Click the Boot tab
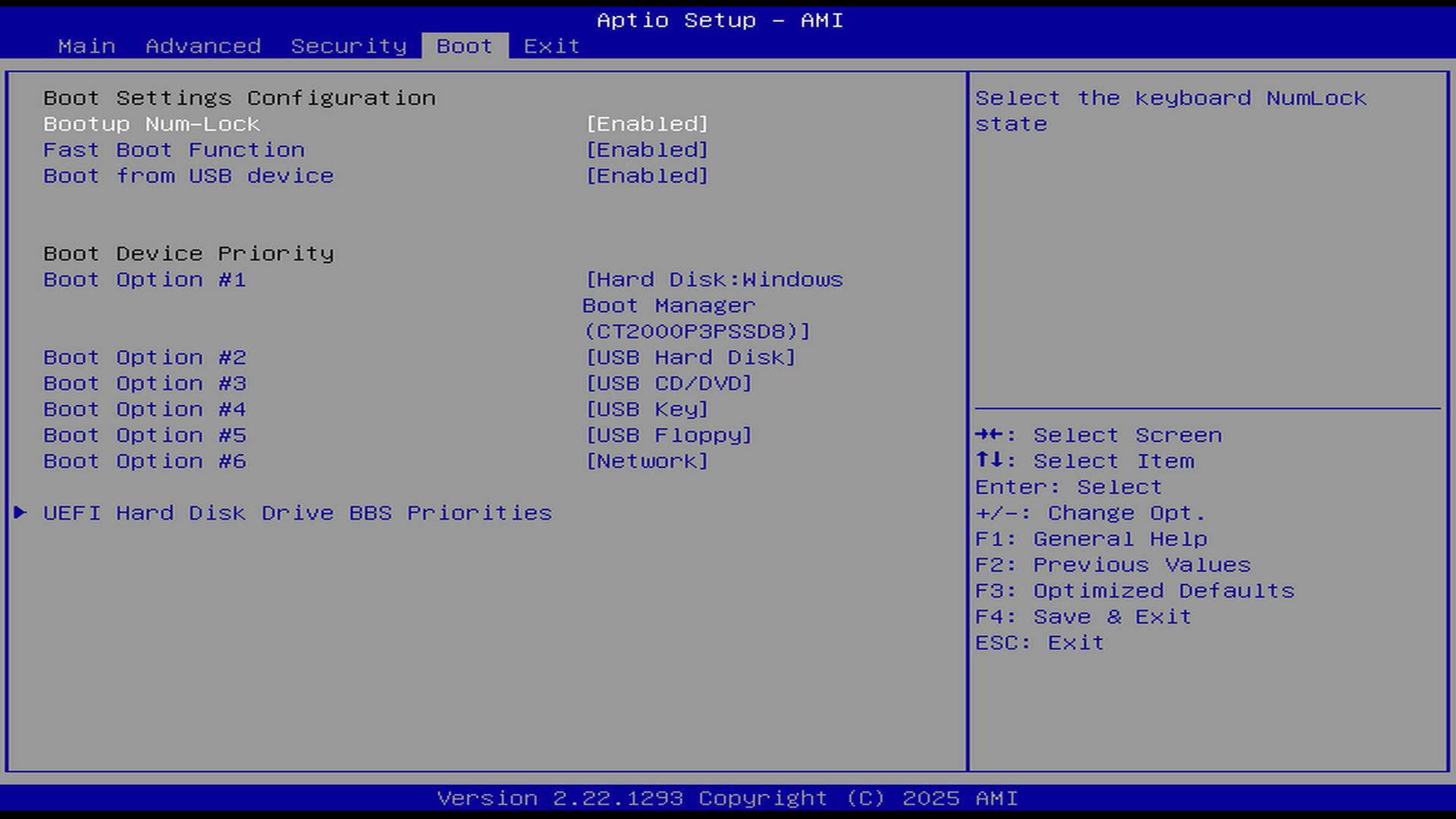The width and height of the screenshot is (1456, 819). 464,46
